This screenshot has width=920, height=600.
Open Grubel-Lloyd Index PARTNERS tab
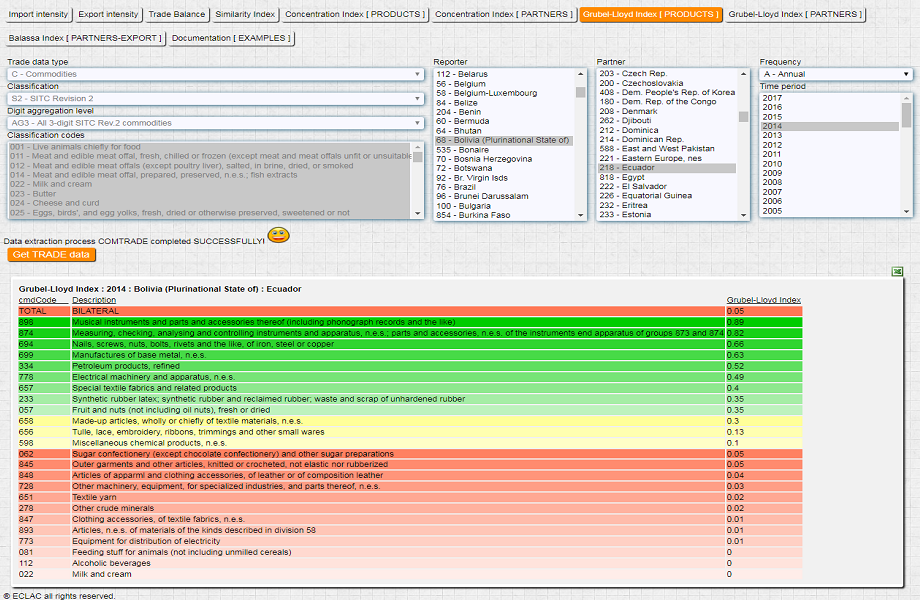pos(793,15)
